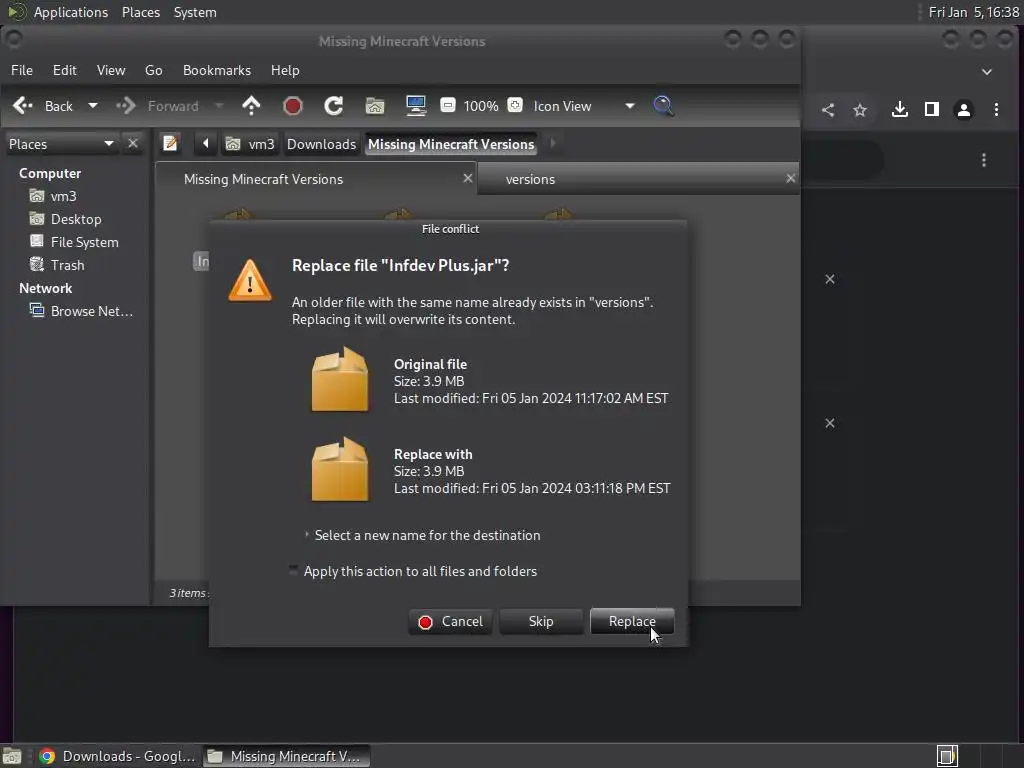Viewport: 1024px width, 768px height.
Task: Open Browse Network in the sidebar
Action: point(81,311)
